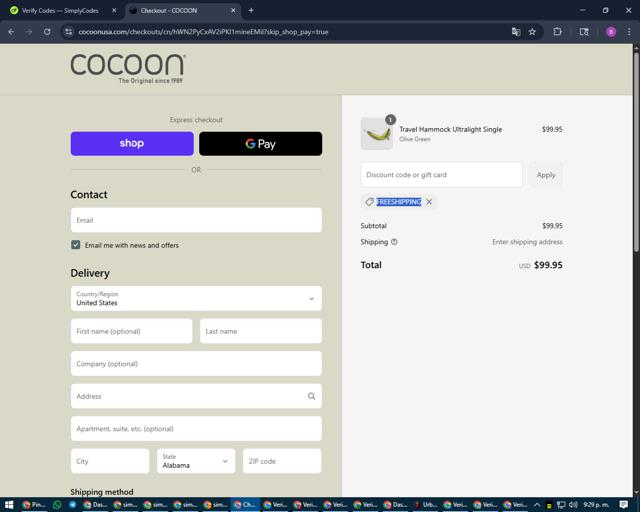
Task: Pay with the Google Pay button
Action: click(x=260, y=144)
